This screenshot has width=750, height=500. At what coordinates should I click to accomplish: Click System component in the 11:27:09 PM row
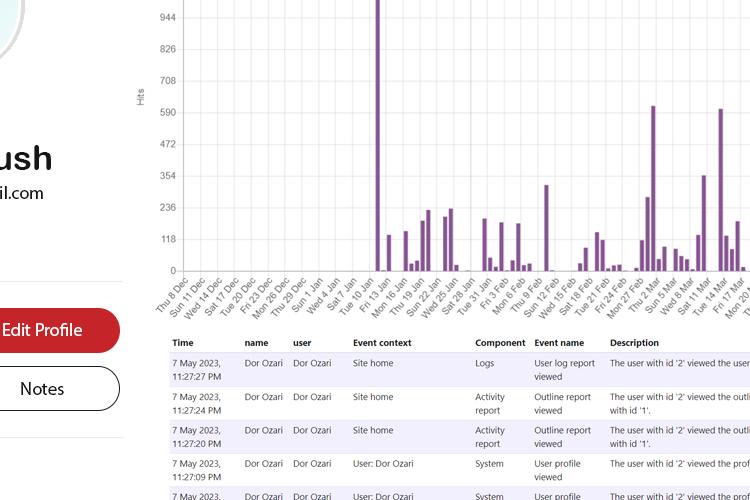[x=489, y=464]
